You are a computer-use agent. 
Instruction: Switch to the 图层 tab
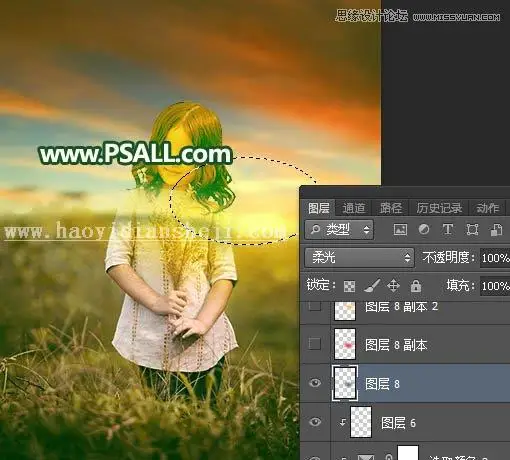click(x=319, y=208)
